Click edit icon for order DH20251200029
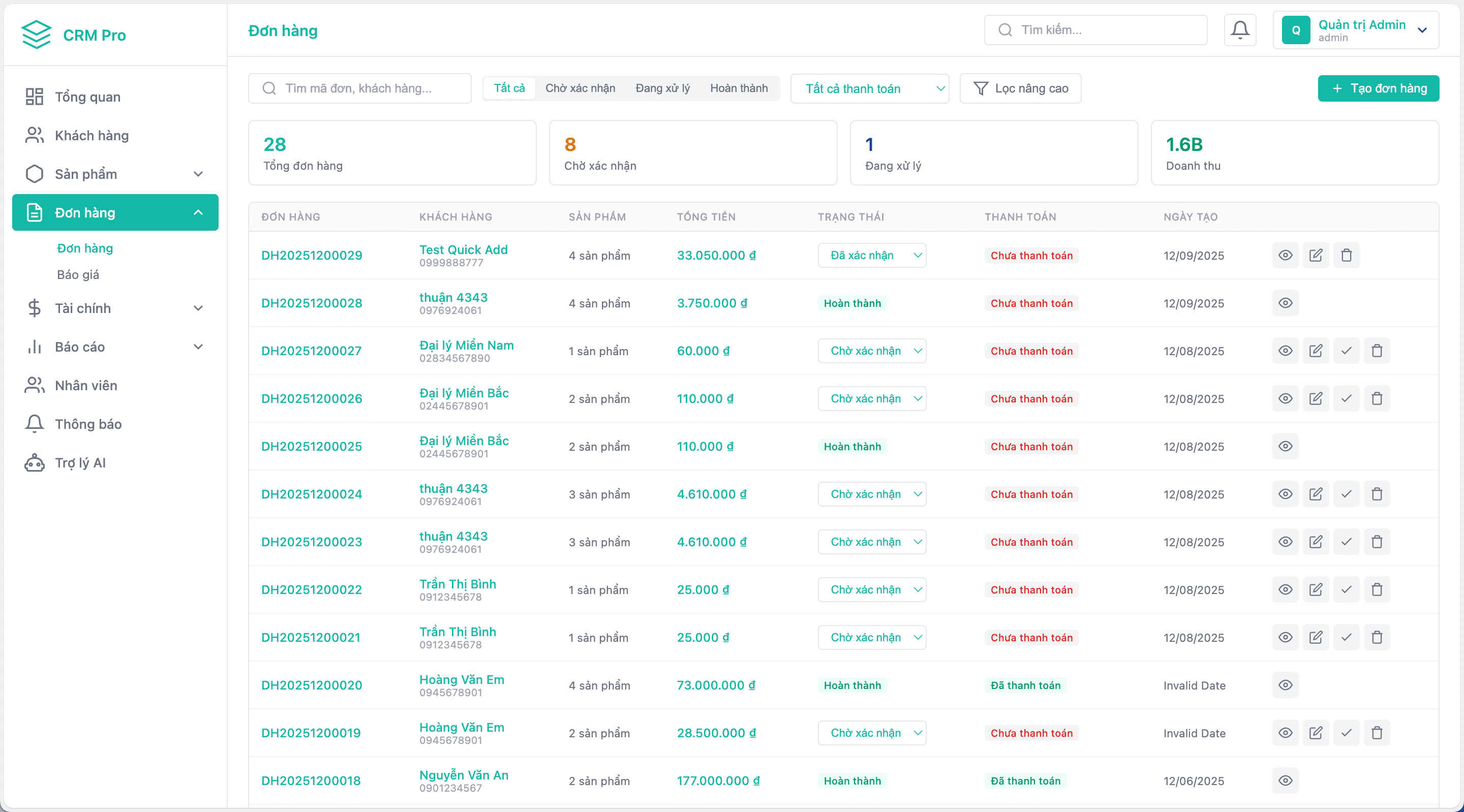Image resolution: width=1464 pixels, height=812 pixels. 1316,255
